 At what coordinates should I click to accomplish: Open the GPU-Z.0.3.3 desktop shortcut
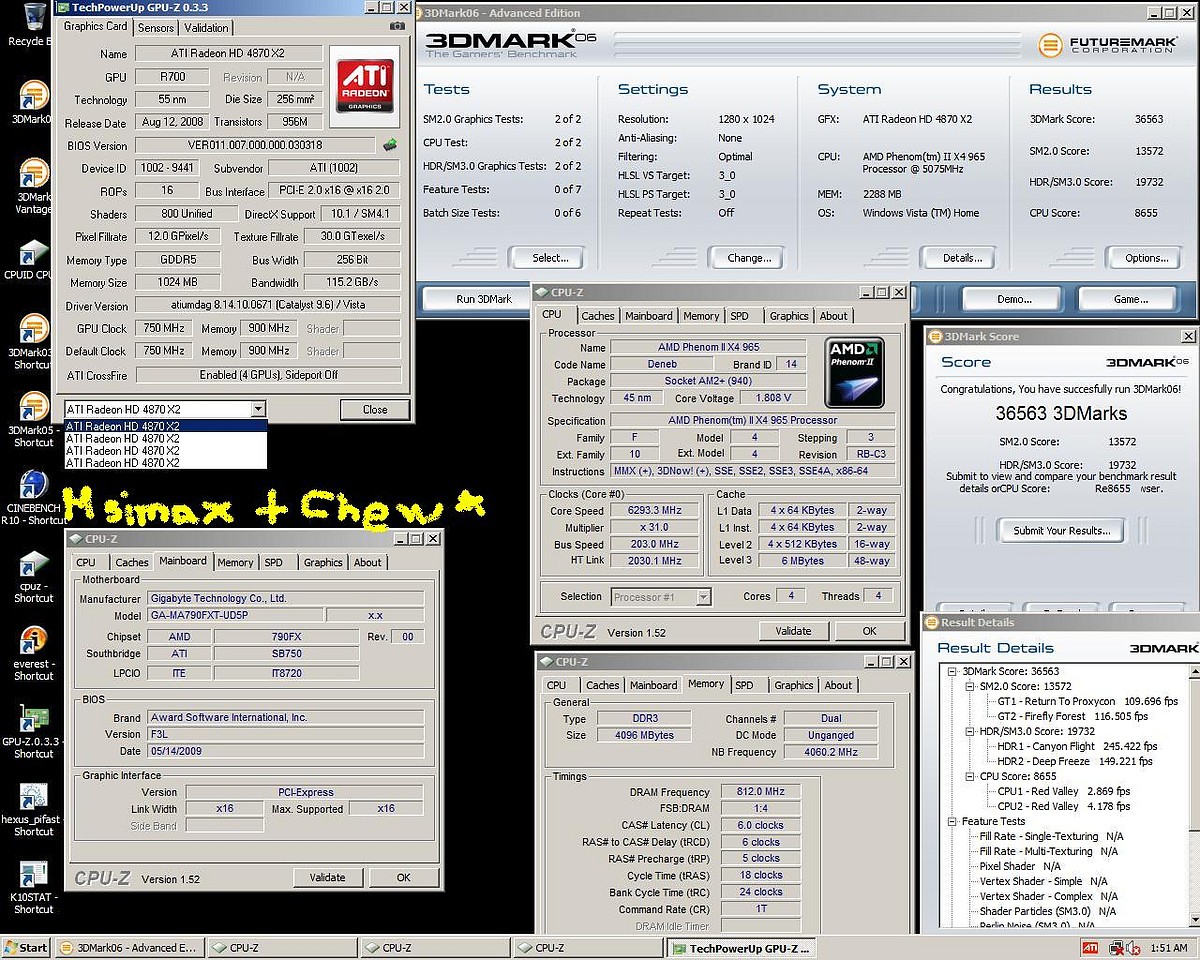[x=33, y=732]
